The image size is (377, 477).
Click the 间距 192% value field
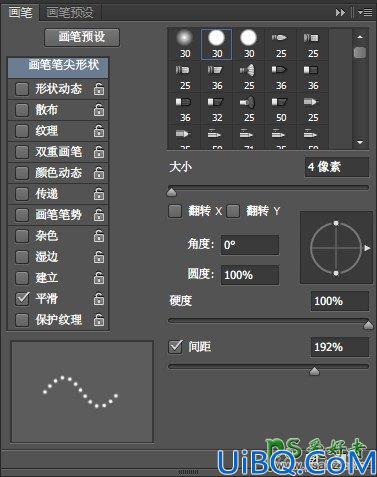click(x=340, y=347)
